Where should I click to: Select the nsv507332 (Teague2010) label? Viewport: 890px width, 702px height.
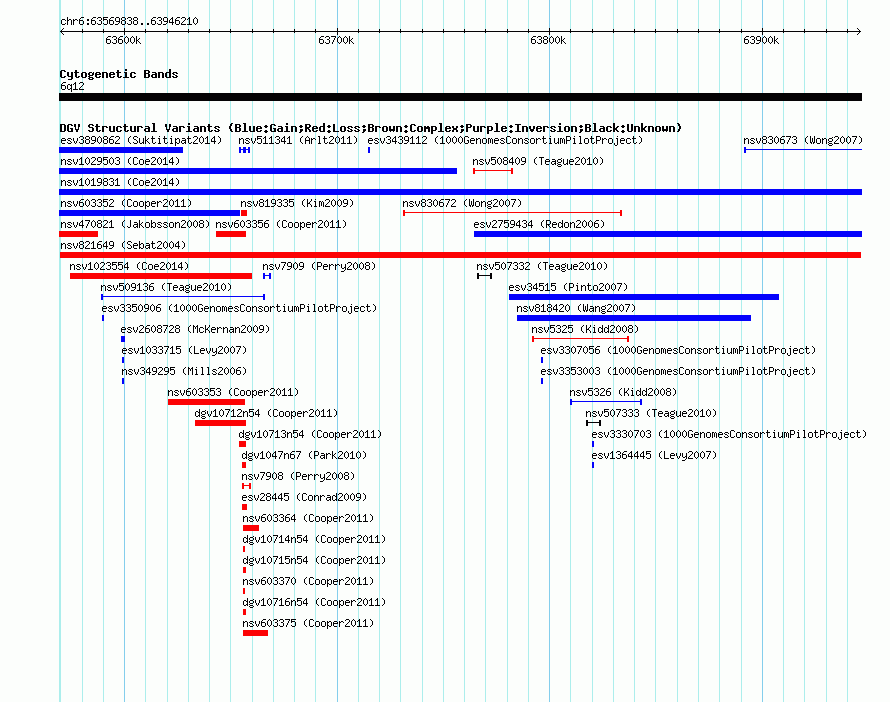[x=542, y=266]
